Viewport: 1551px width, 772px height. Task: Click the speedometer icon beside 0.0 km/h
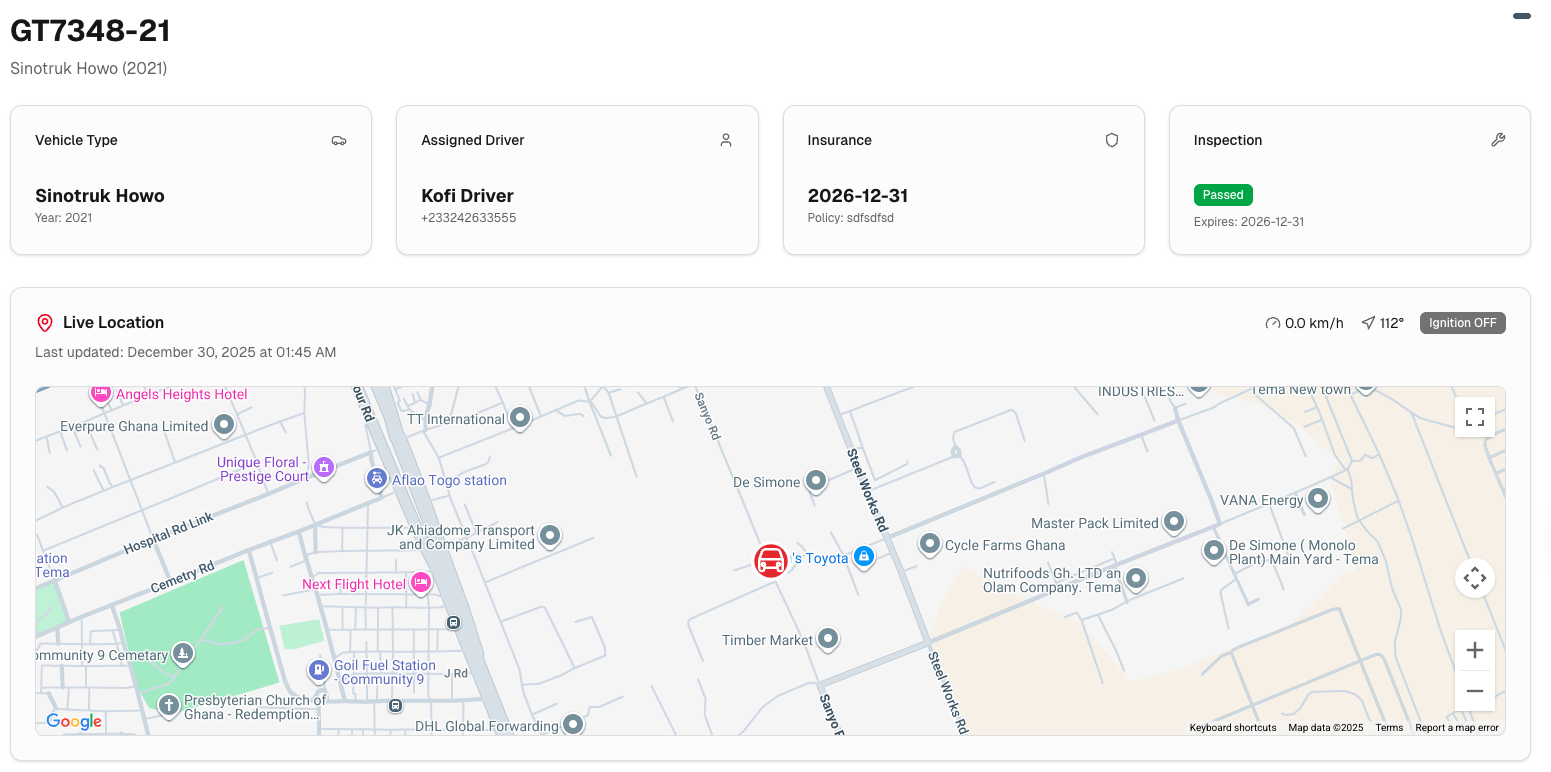[1272, 322]
